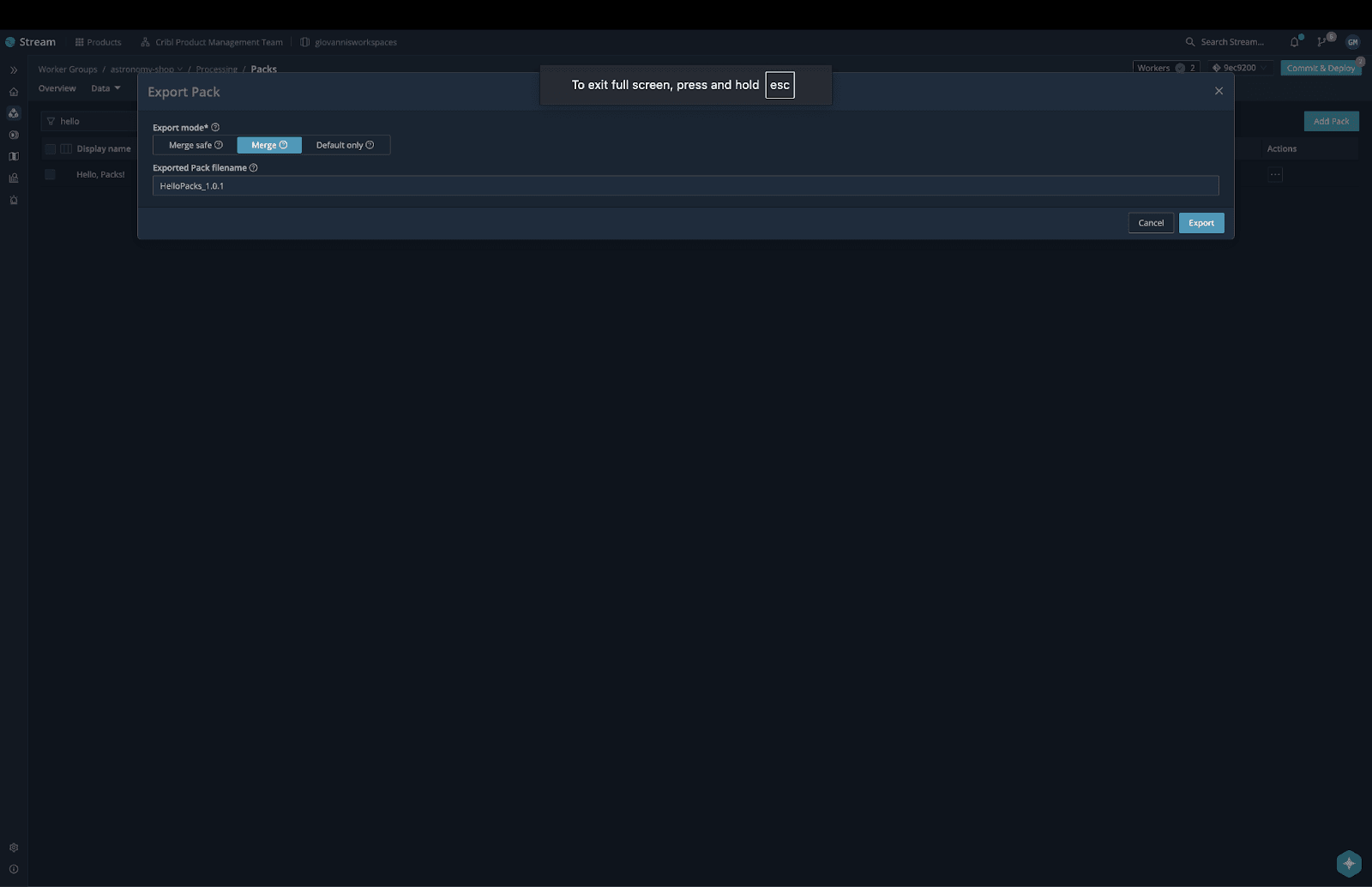Open the Settings gear in sidebar
1372x887 pixels.
(14, 848)
